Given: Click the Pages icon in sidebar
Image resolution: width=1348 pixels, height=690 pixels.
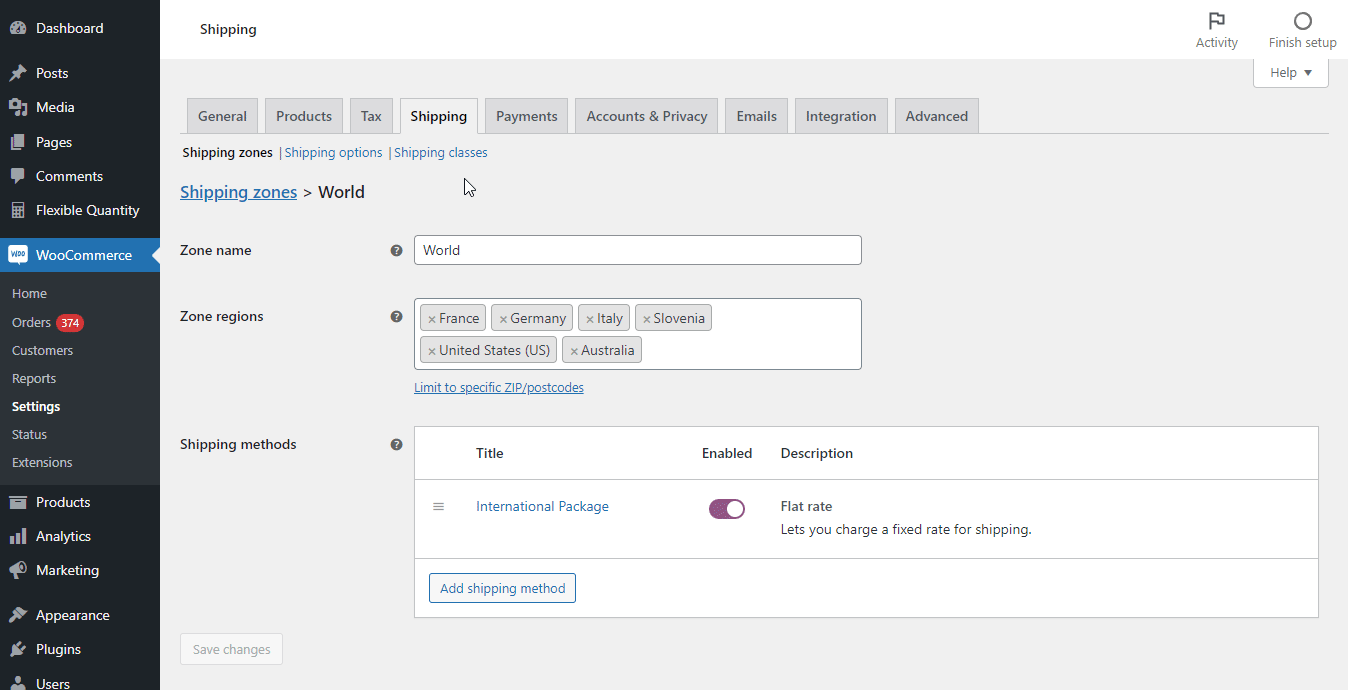Looking at the screenshot, I should tap(18, 142).
